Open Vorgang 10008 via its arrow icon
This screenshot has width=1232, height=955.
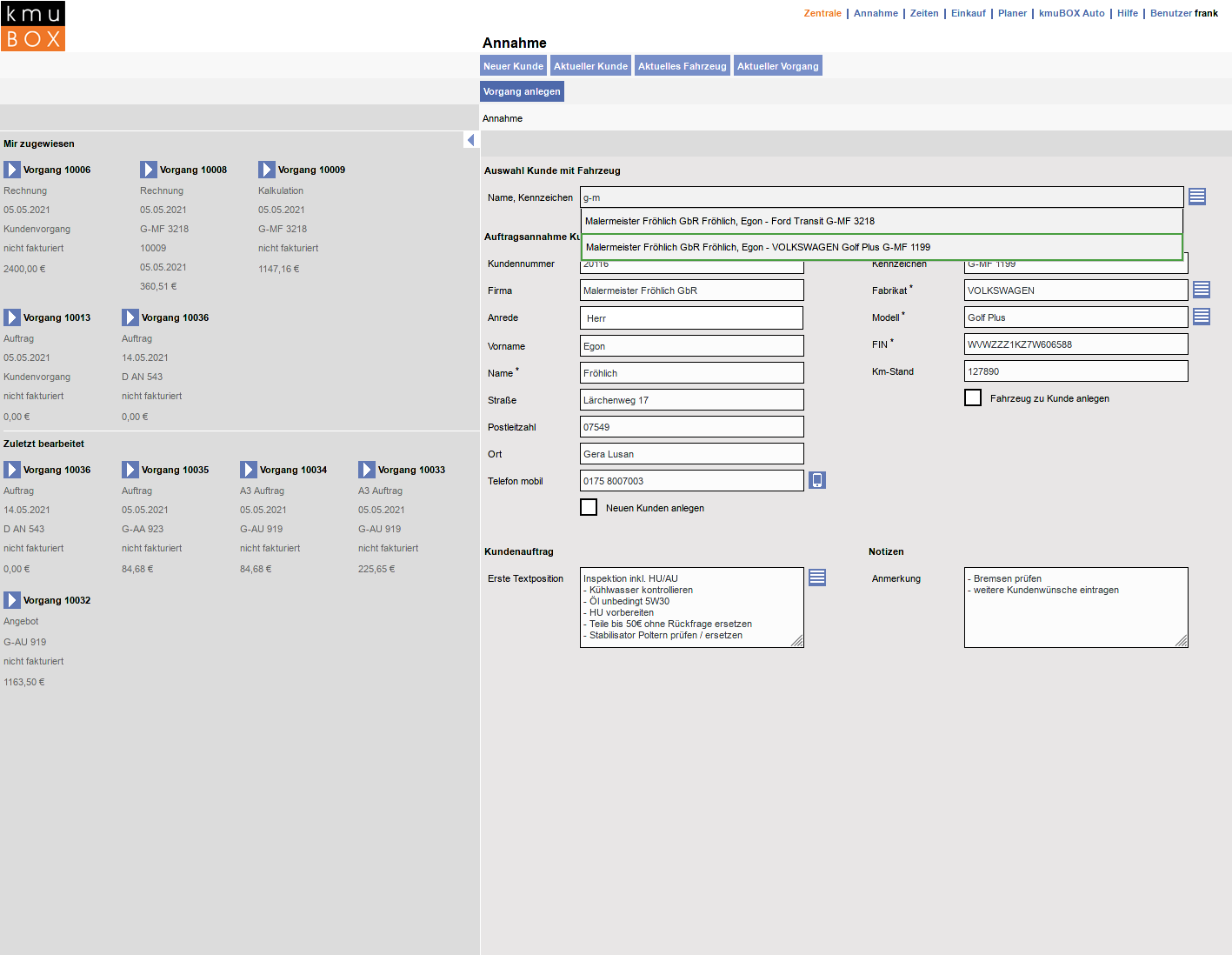pyautogui.click(x=149, y=170)
